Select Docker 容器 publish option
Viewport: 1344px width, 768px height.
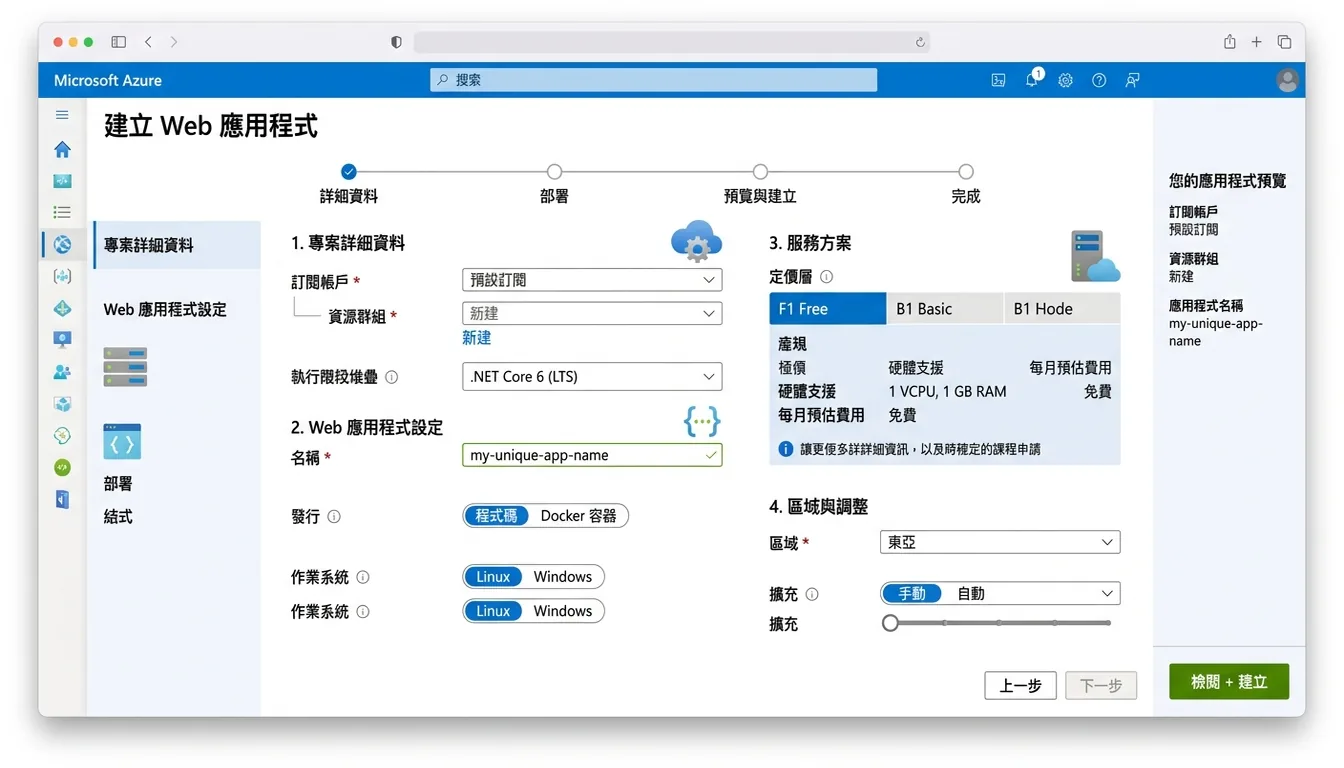(579, 516)
